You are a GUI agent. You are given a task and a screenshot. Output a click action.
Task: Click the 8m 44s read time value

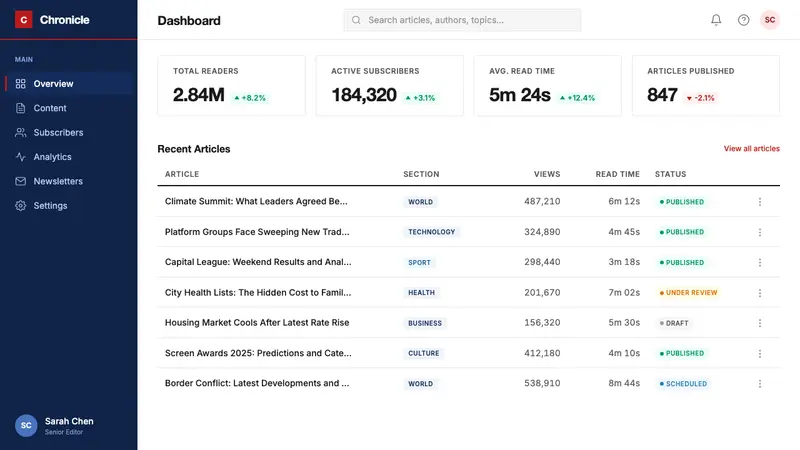click(x=624, y=383)
